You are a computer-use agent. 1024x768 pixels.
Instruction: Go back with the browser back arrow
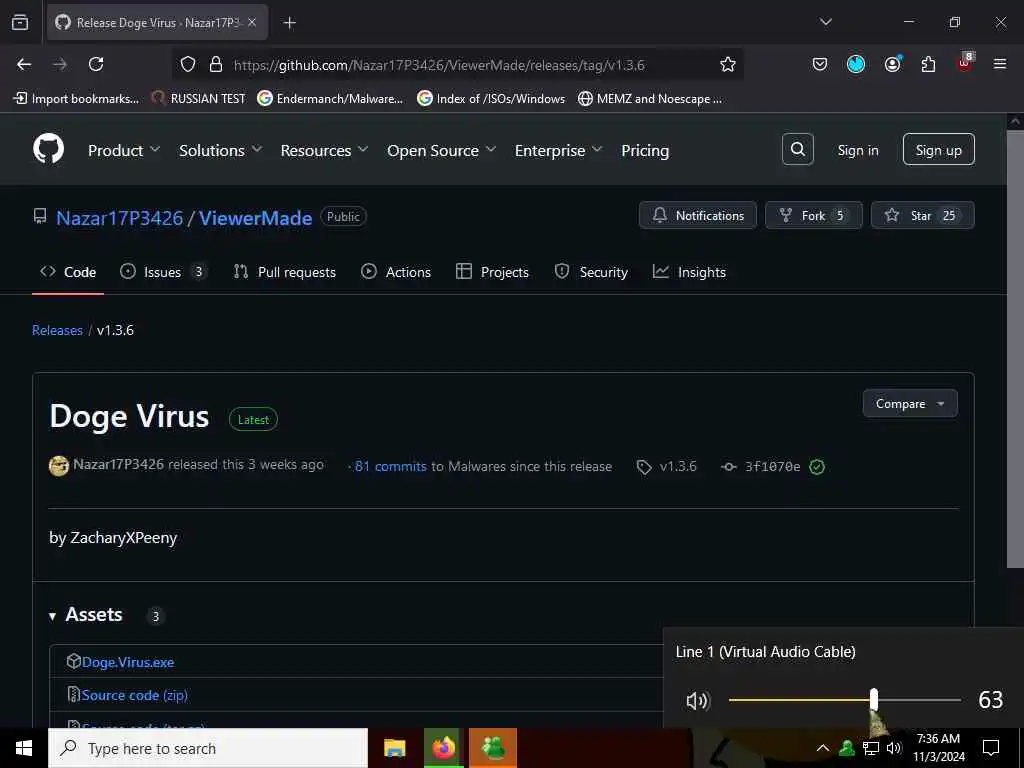pos(24,64)
